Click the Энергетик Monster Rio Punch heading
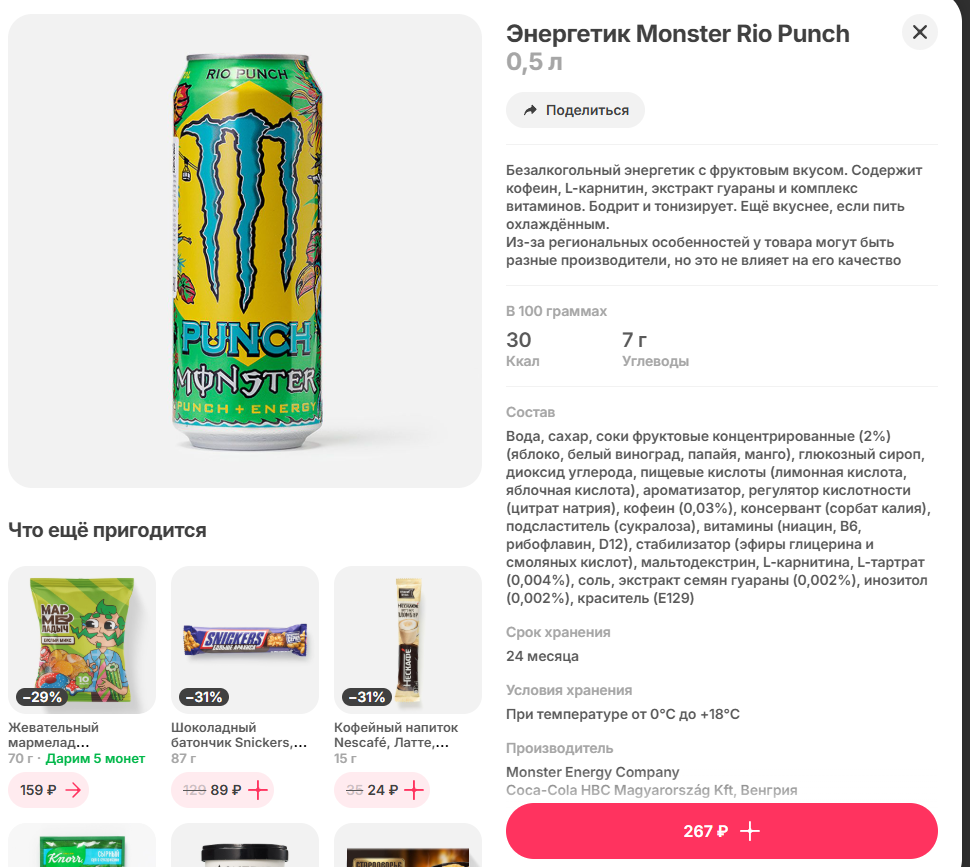Image resolution: width=970 pixels, height=867 pixels. [x=677, y=34]
